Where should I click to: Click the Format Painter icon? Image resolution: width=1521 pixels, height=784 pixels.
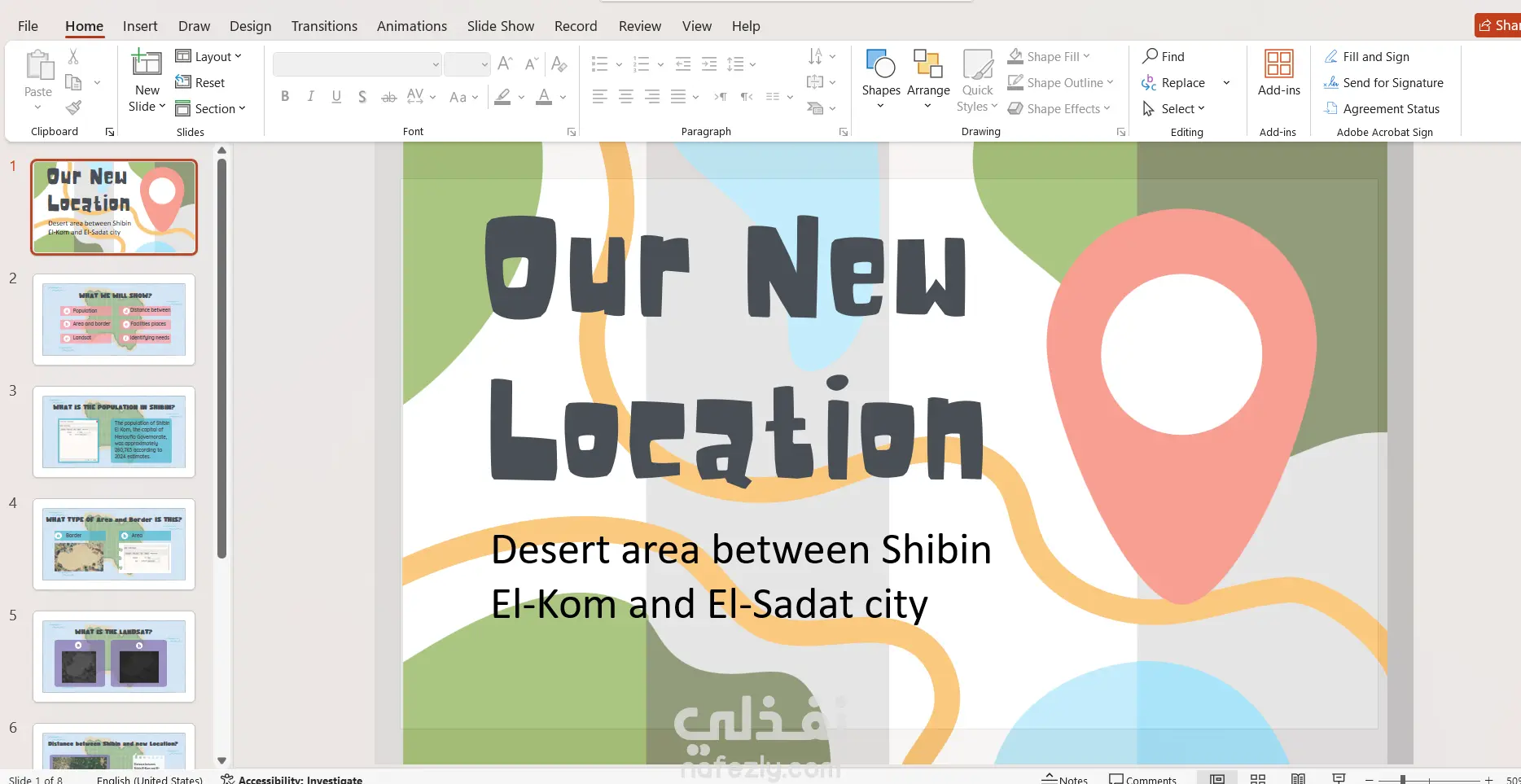coord(73,107)
